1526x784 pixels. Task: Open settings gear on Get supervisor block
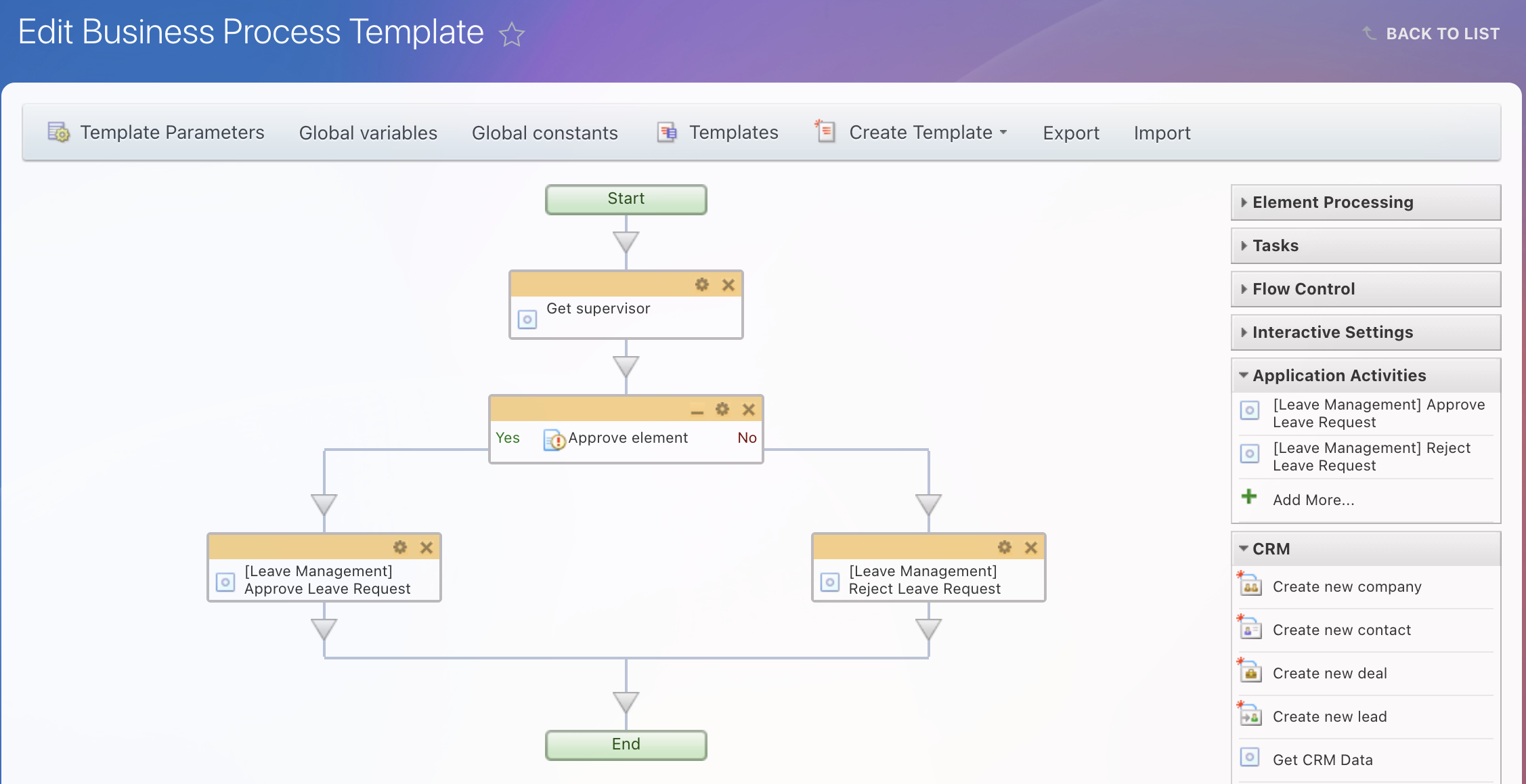click(x=702, y=285)
